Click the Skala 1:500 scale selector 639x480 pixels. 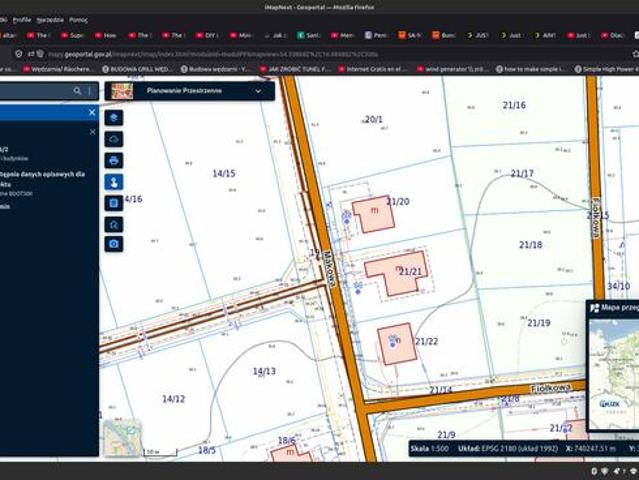point(430,449)
